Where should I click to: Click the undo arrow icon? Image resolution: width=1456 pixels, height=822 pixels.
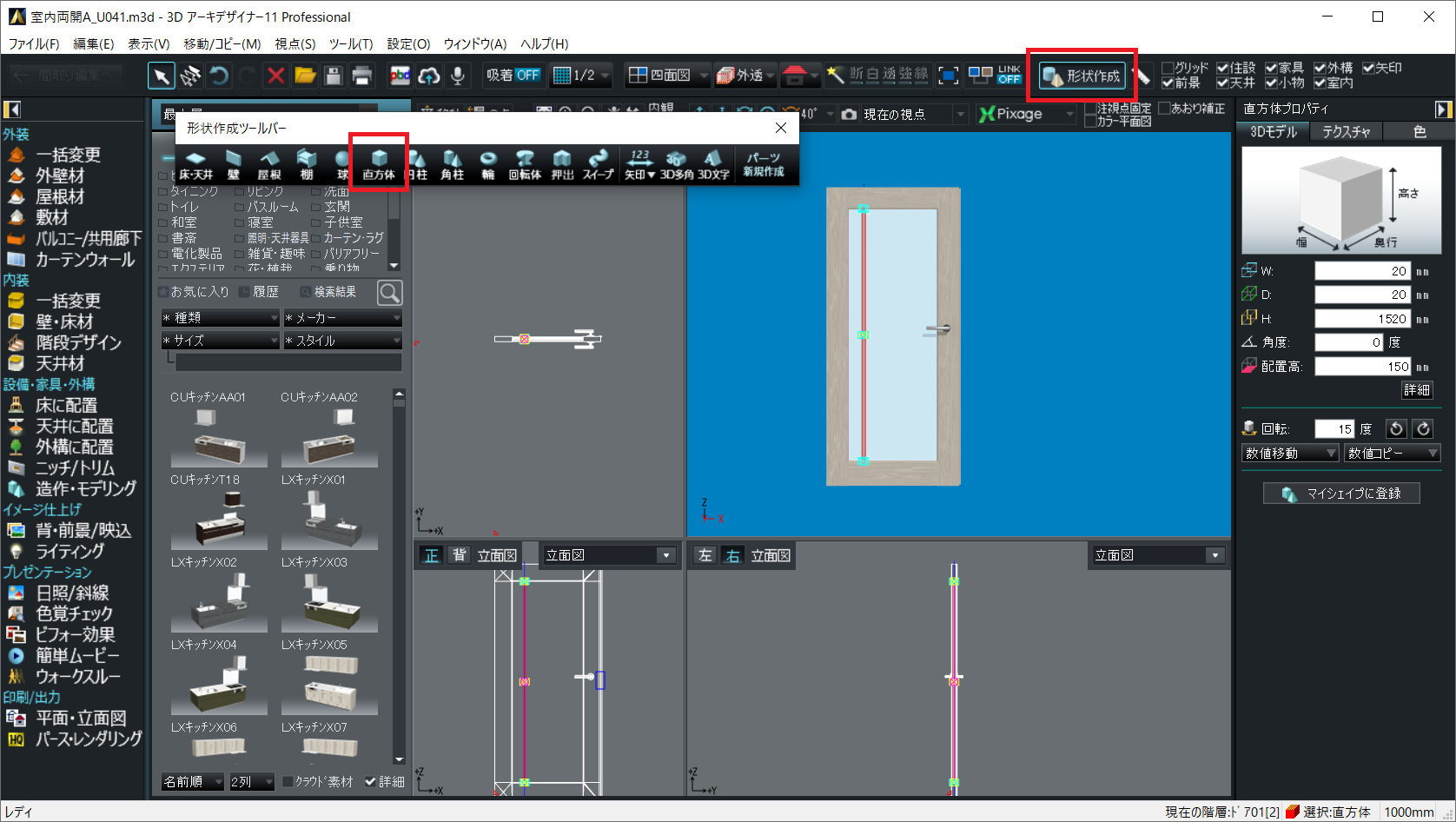[x=219, y=76]
